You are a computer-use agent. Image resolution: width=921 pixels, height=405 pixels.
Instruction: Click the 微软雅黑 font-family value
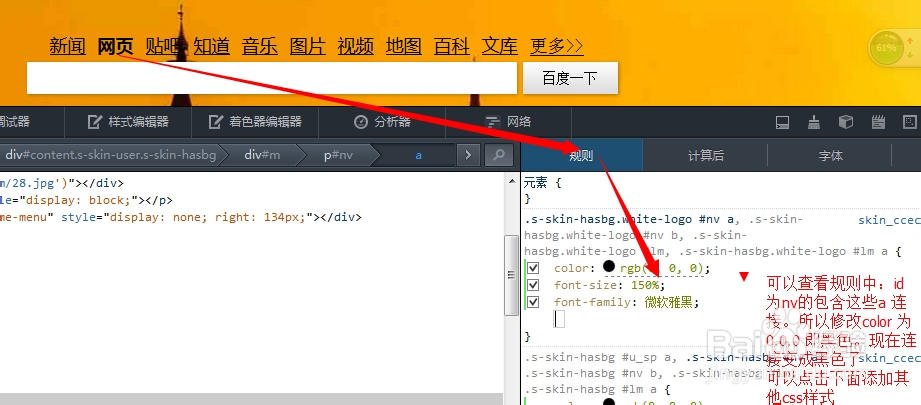(x=669, y=303)
